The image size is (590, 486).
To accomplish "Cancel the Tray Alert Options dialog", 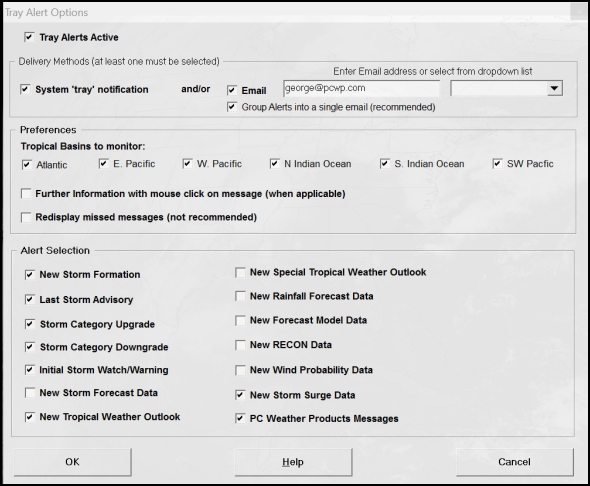I will [x=515, y=462].
